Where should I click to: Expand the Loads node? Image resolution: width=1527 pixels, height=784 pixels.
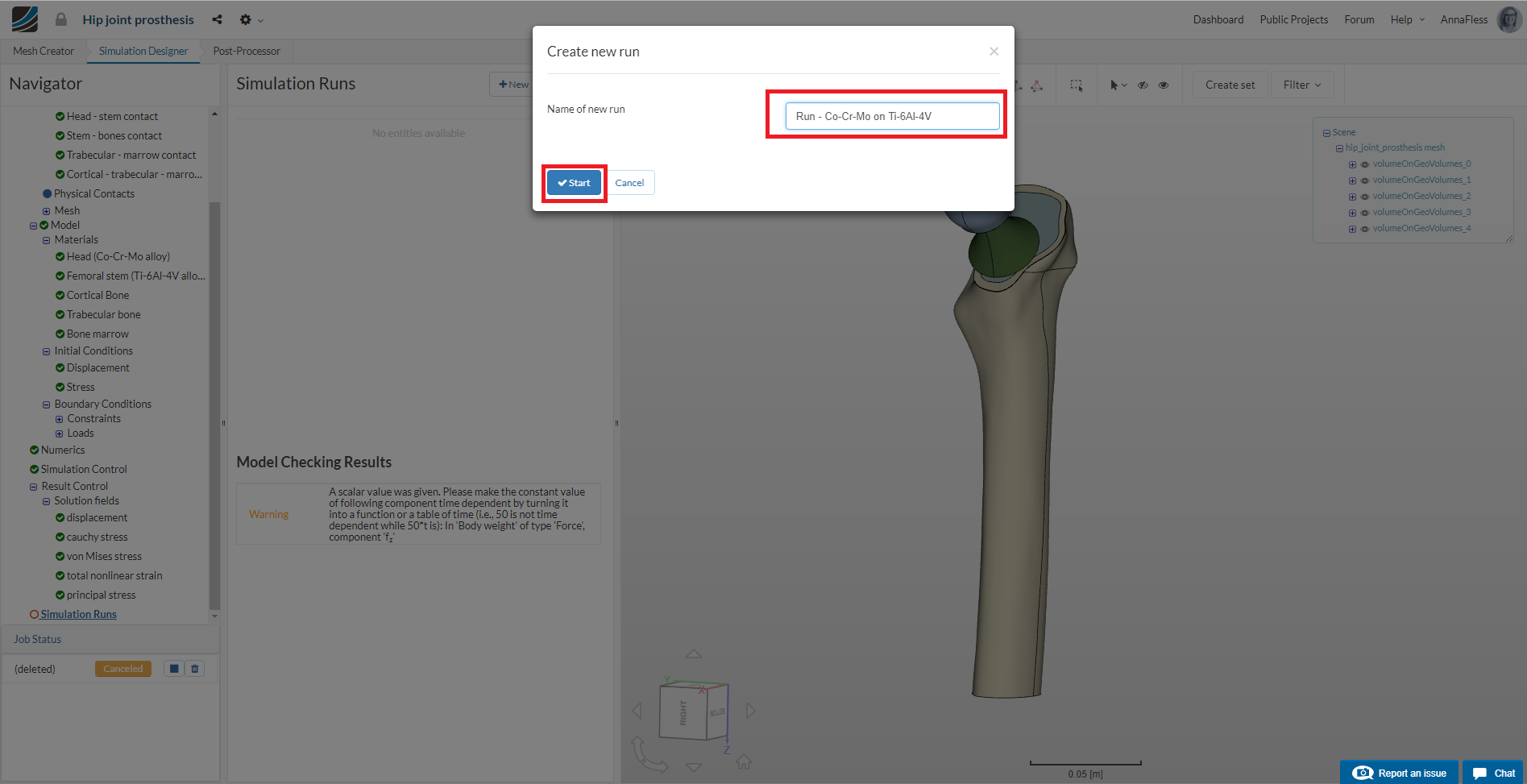click(x=59, y=433)
